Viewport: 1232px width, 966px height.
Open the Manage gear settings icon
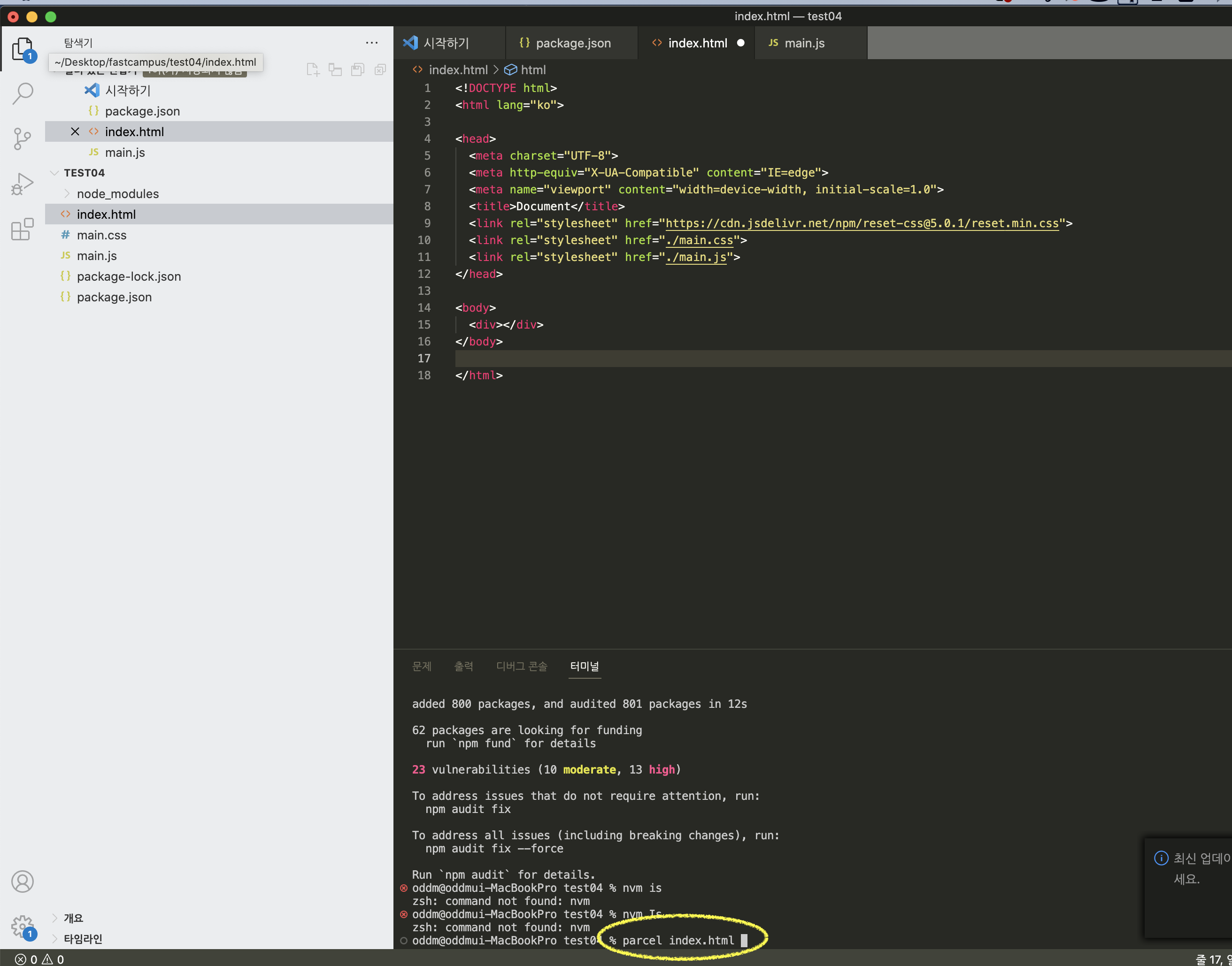click(x=23, y=927)
